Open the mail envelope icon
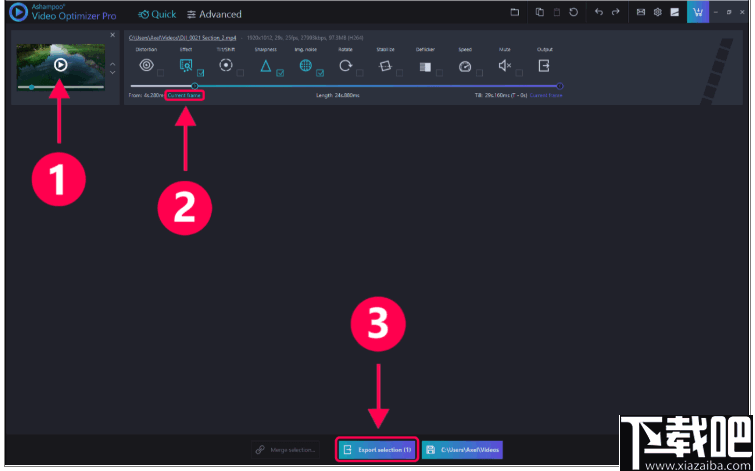Screen dimensions: 755x471 [x=641, y=12]
